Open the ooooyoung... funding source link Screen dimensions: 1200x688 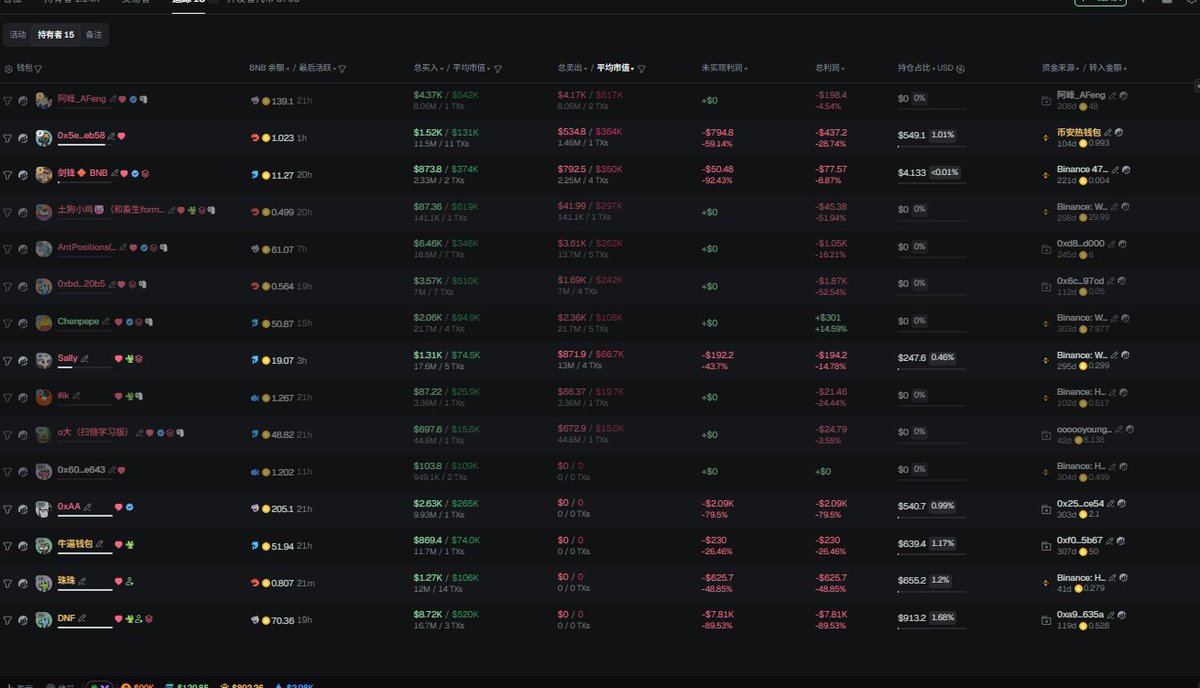[x=1084, y=429]
